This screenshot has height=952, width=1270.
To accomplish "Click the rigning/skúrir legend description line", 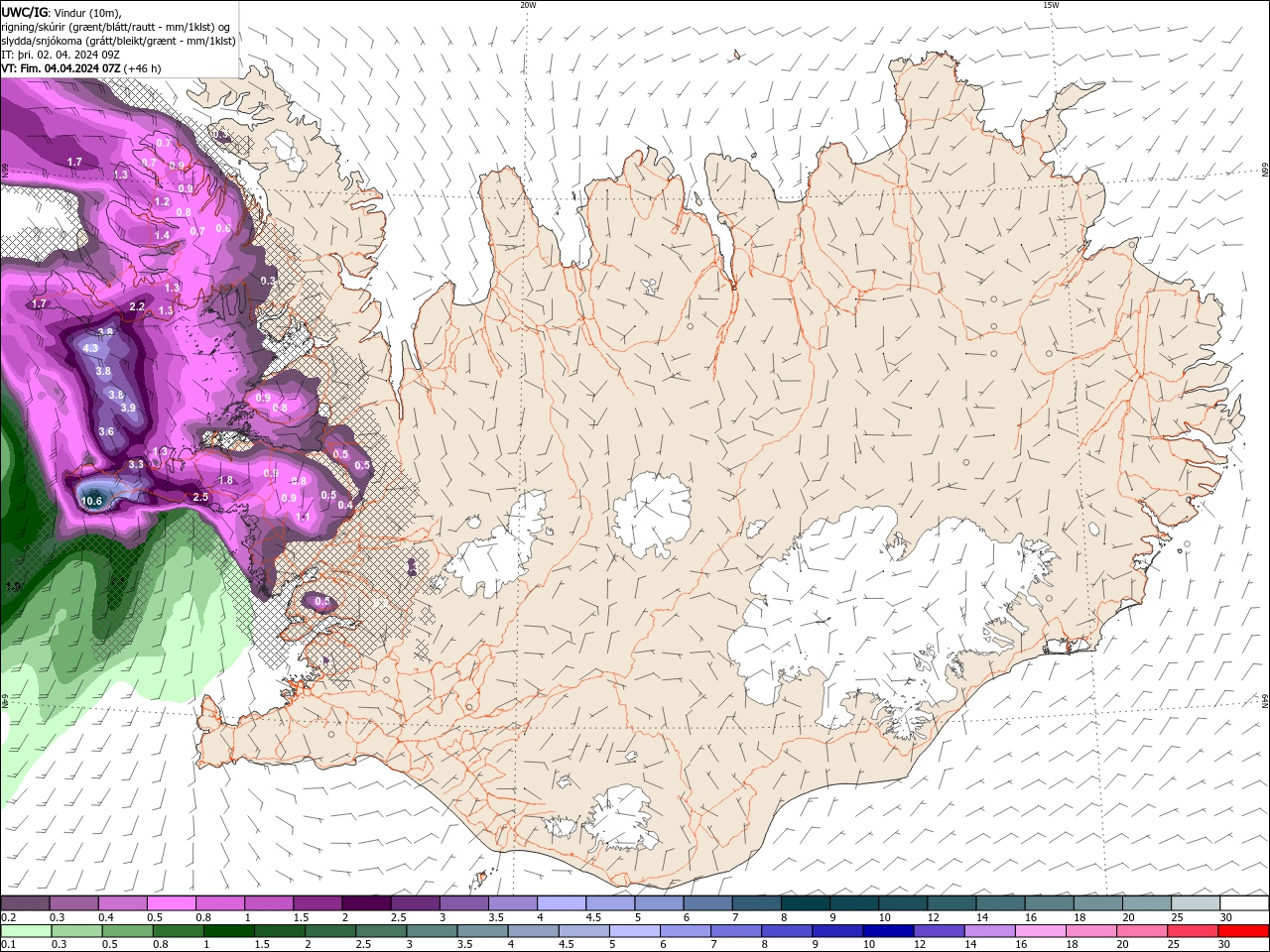I will pos(117,26).
